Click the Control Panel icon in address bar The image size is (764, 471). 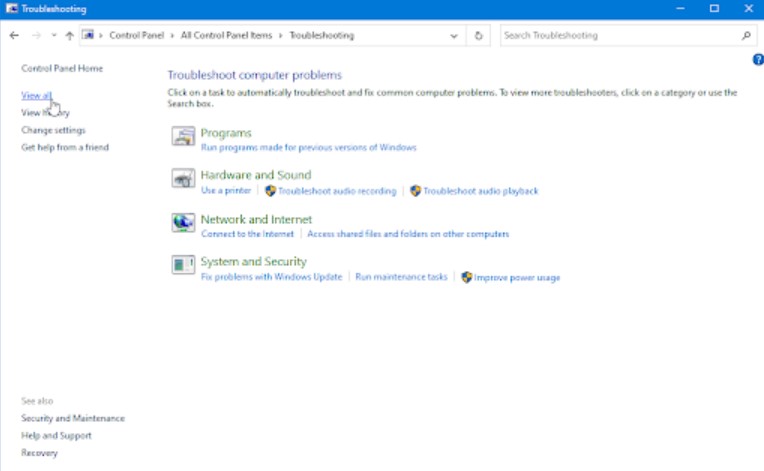(x=88, y=35)
